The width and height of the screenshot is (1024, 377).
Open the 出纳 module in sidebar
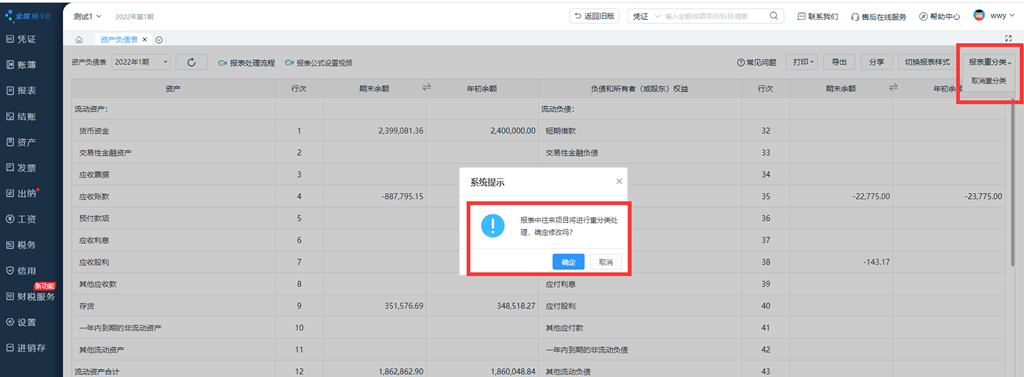21,193
